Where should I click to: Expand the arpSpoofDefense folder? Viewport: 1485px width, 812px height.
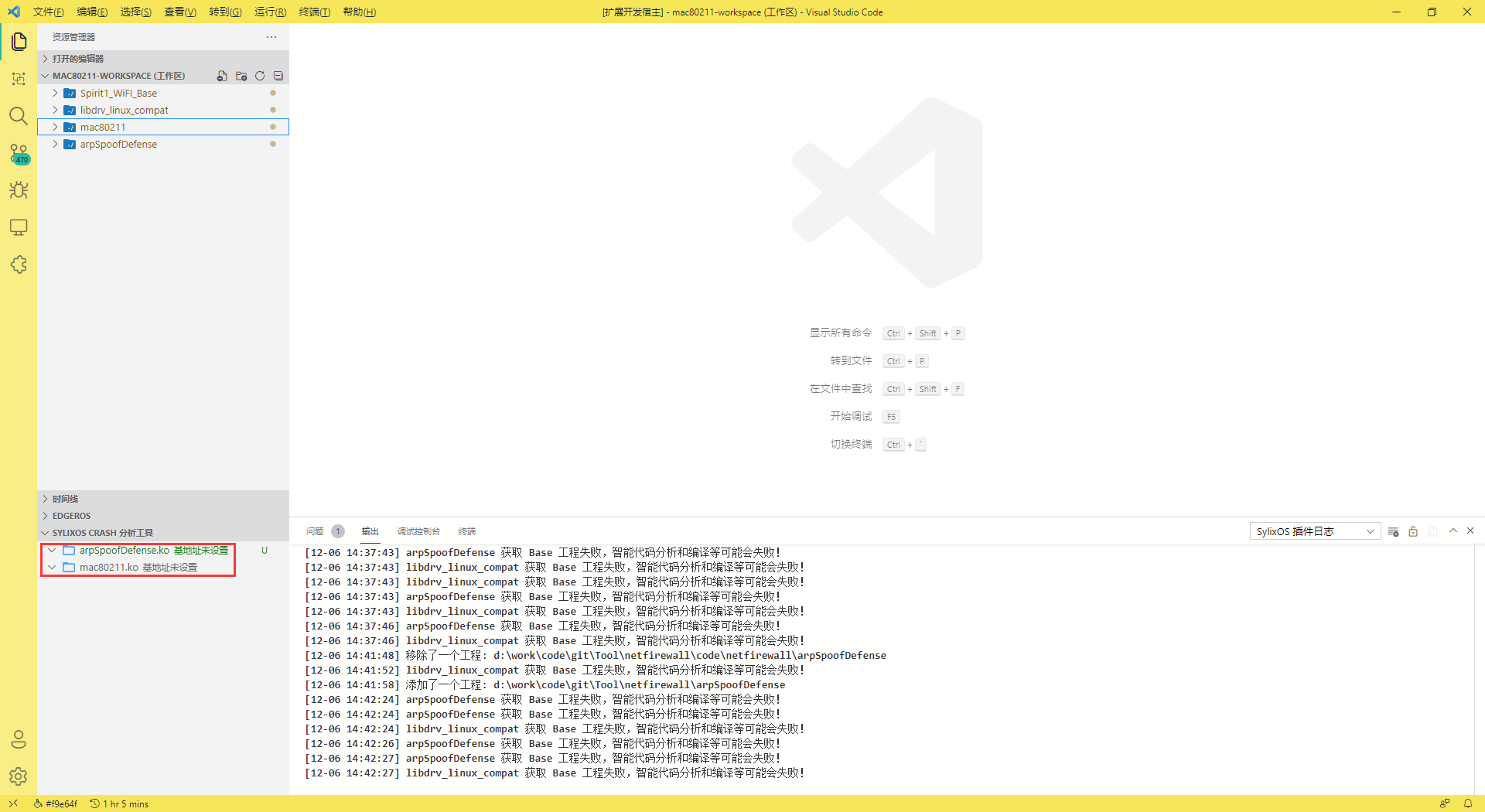click(163, 144)
